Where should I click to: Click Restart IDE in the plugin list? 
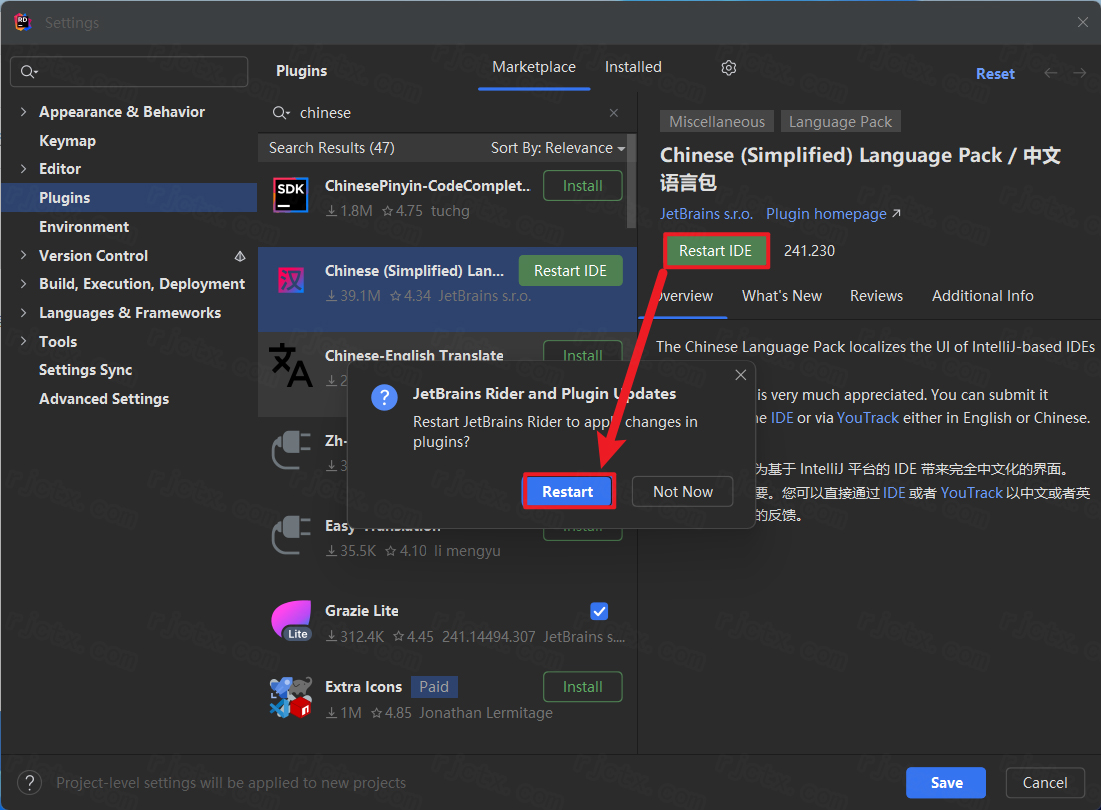[x=570, y=271]
